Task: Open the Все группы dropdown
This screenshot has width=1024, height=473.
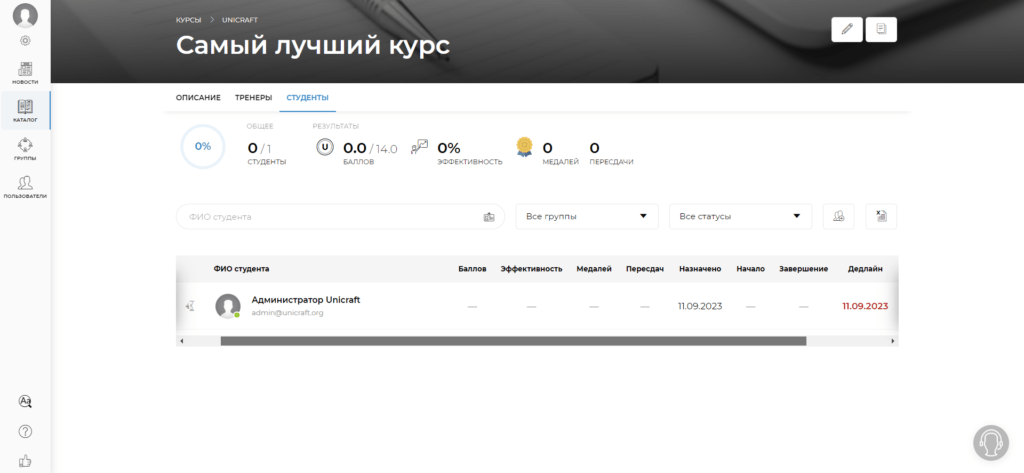Action: click(x=587, y=216)
